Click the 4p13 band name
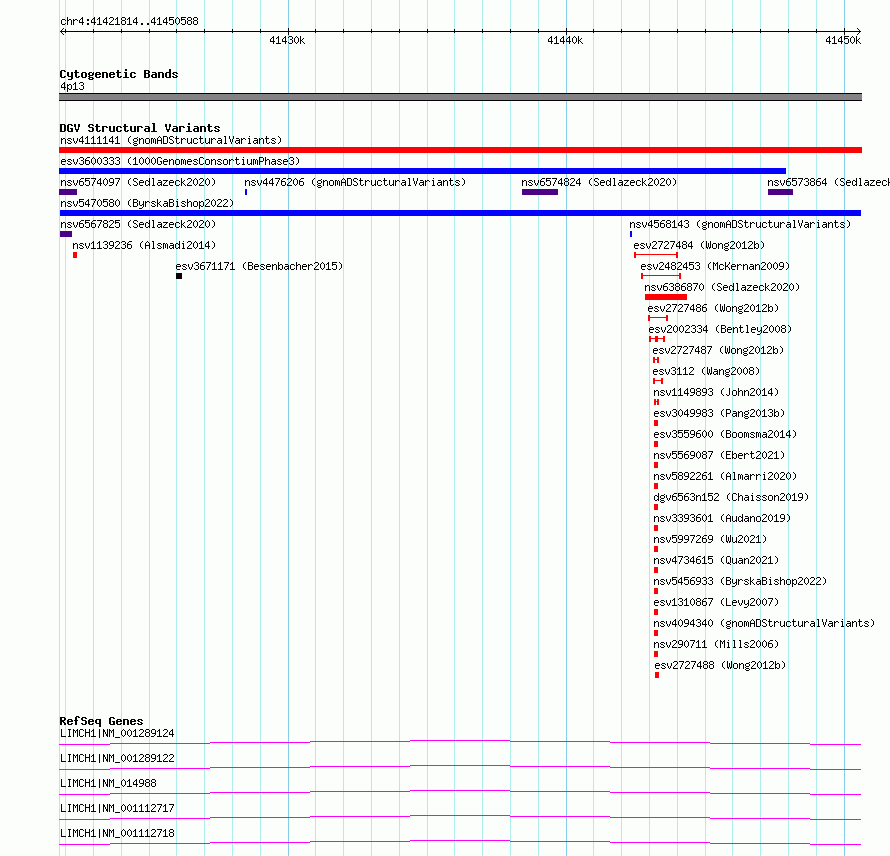Screen dimensions: 890x856 pos(72,86)
